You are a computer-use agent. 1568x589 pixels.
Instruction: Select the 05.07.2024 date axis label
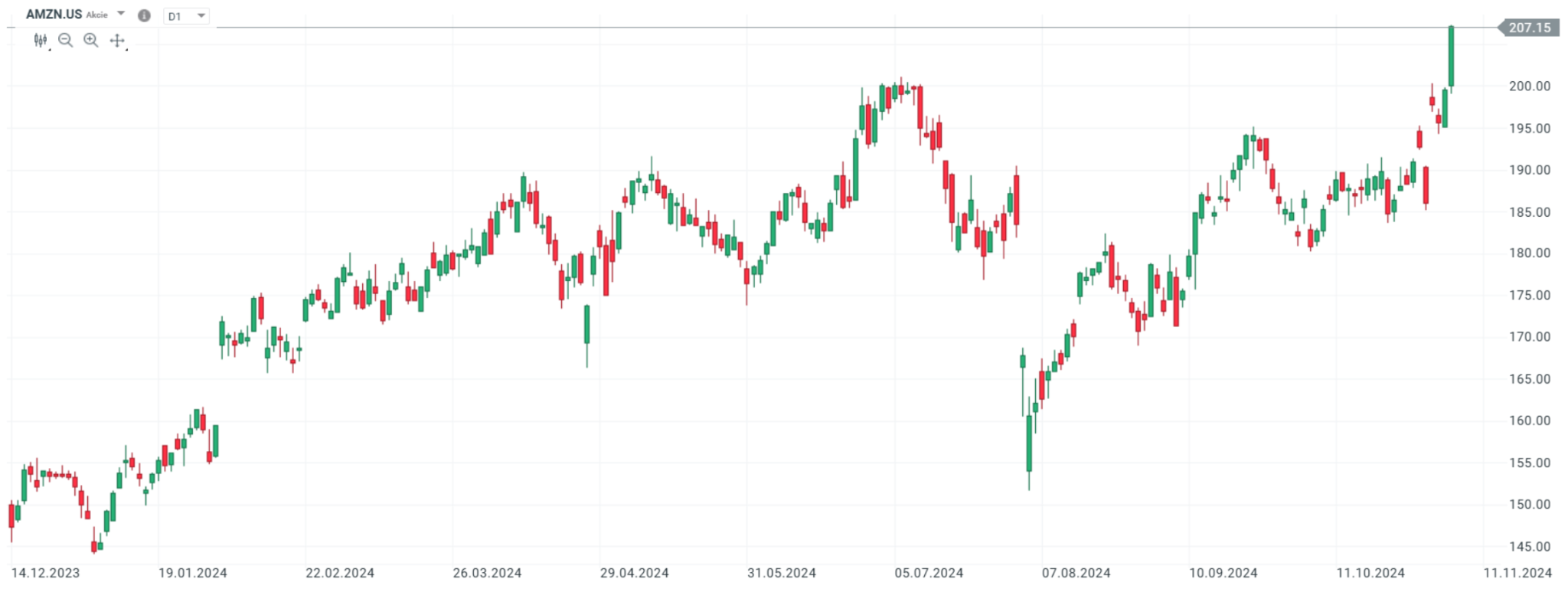click(929, 573)
